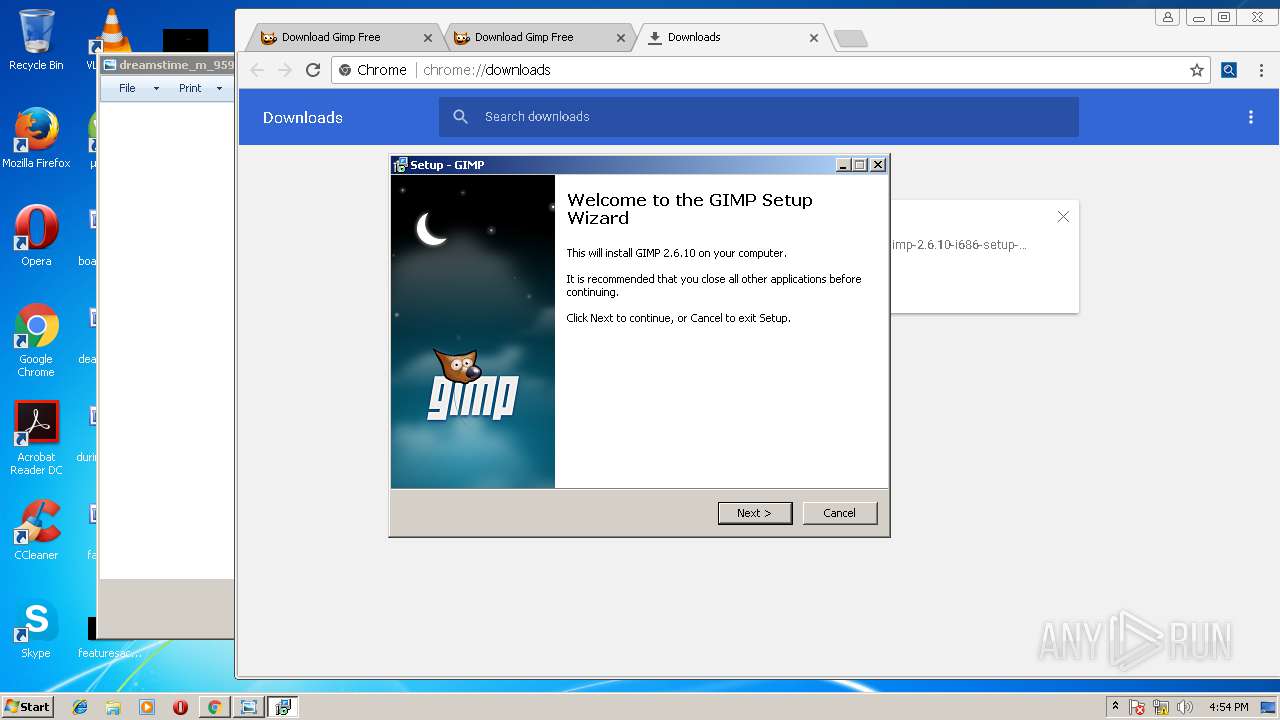The image size is (1280, 720).
Task: Open Internet Explorer from the taskbar
Action: pyautogui.click(x=80, y=707)
